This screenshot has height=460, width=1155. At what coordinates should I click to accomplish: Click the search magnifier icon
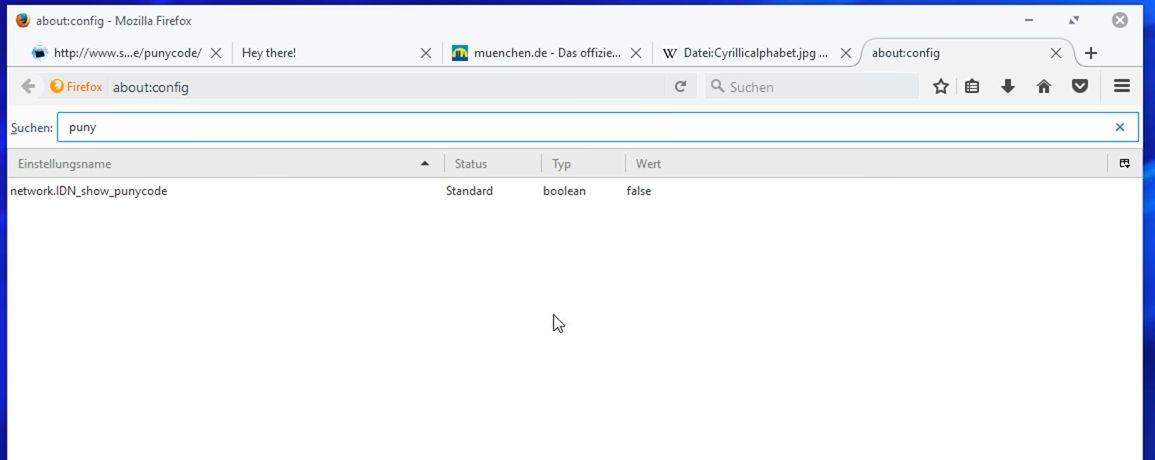click(x=717, y=86)
